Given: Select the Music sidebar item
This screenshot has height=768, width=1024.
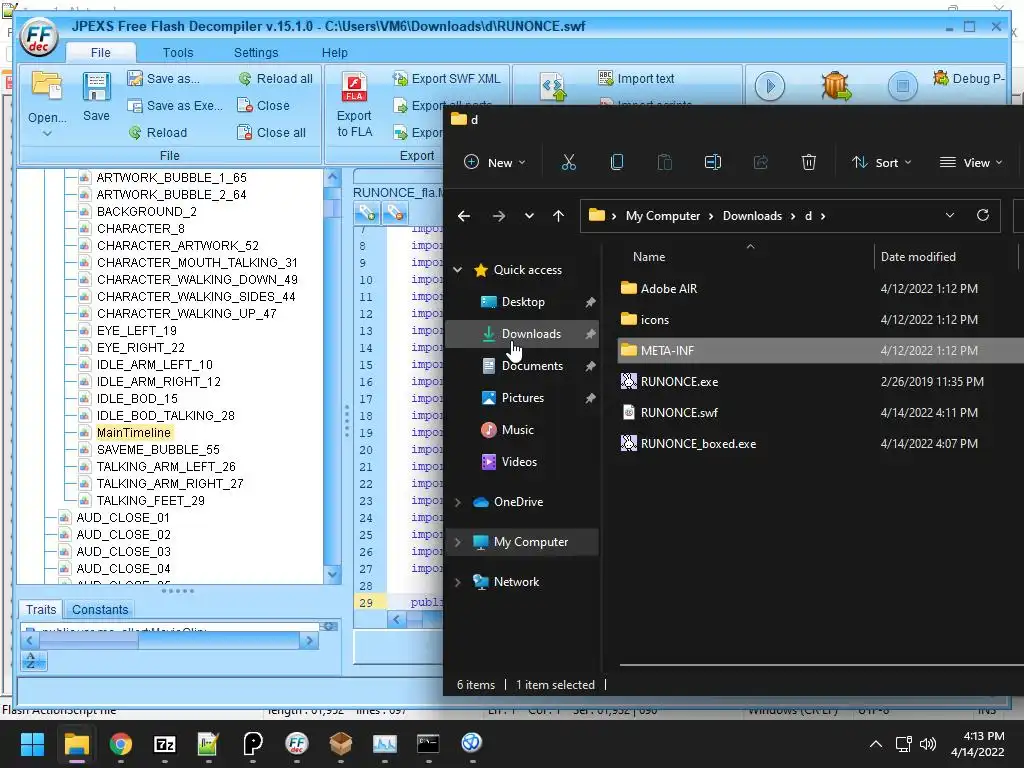Looking at the screenshot, I should 522,430.
